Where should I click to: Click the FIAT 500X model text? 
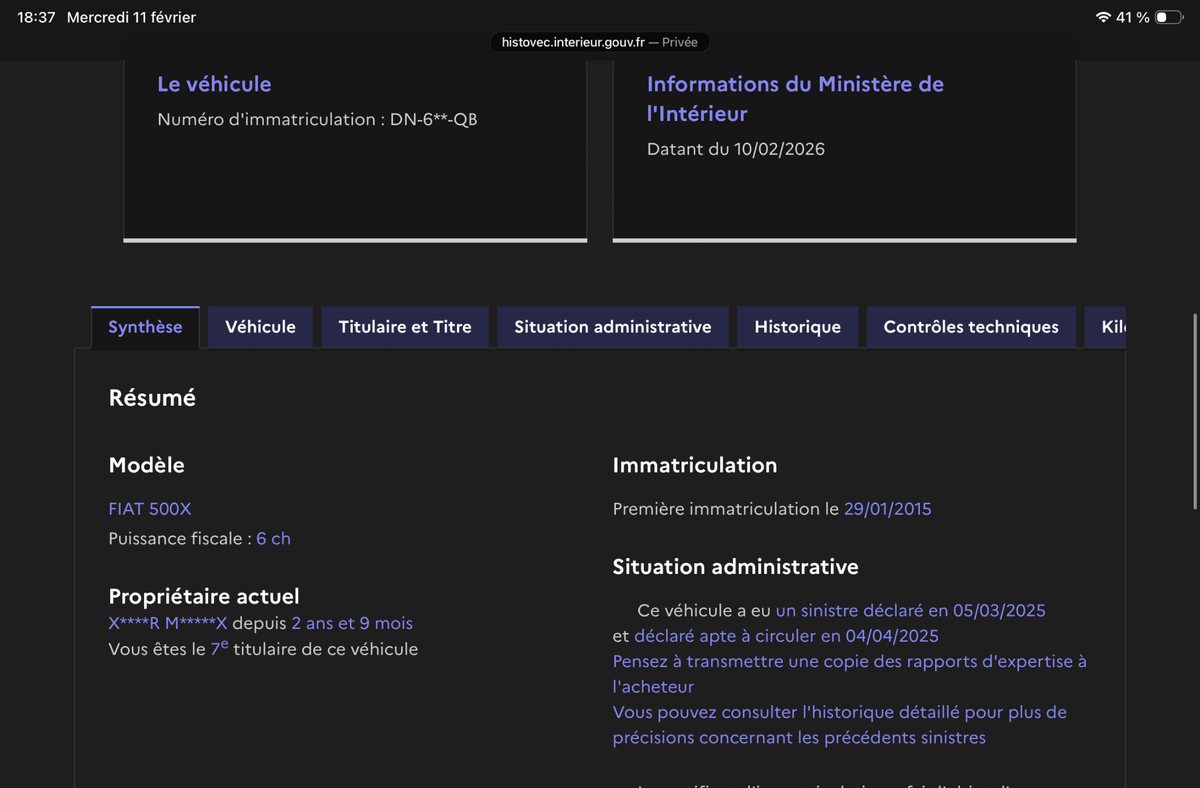point(150,509)
